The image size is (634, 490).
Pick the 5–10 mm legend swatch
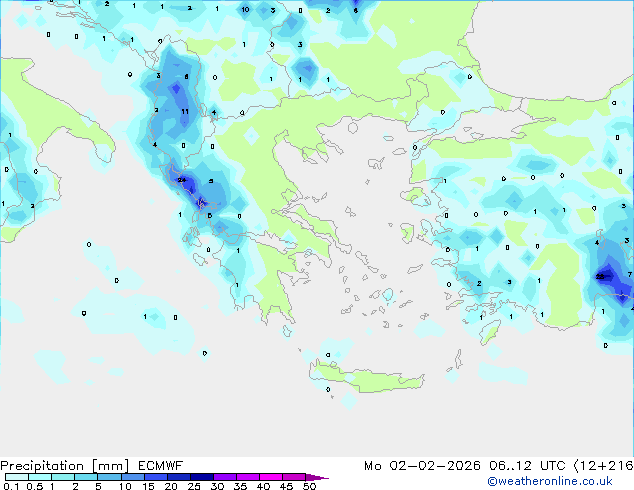[109, 477]
